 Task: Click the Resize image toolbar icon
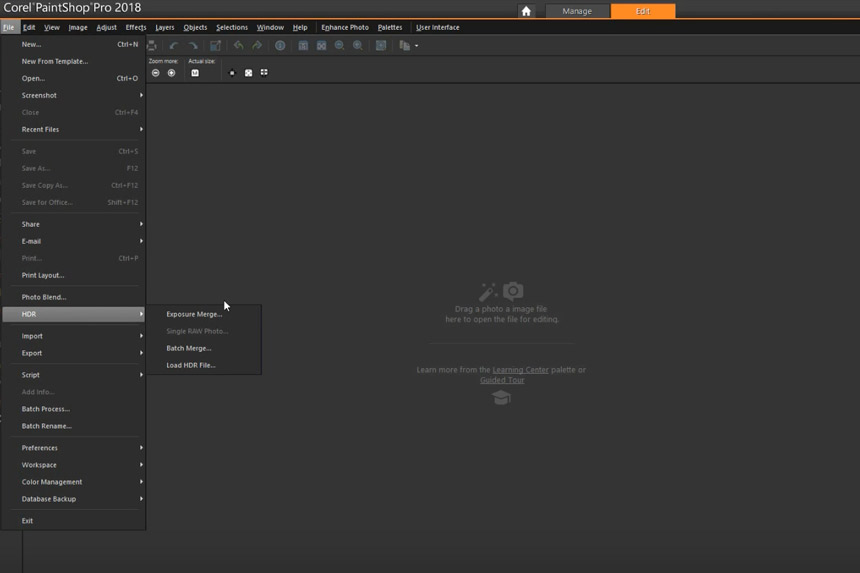216,46
